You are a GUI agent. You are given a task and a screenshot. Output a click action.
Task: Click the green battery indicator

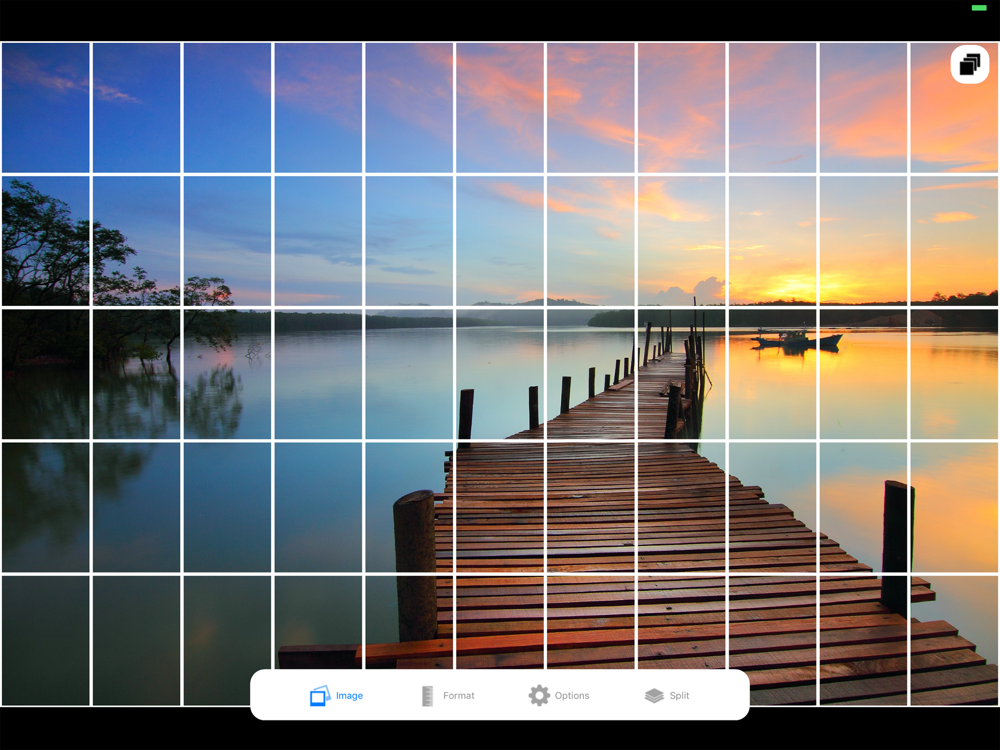pos(979,8)
